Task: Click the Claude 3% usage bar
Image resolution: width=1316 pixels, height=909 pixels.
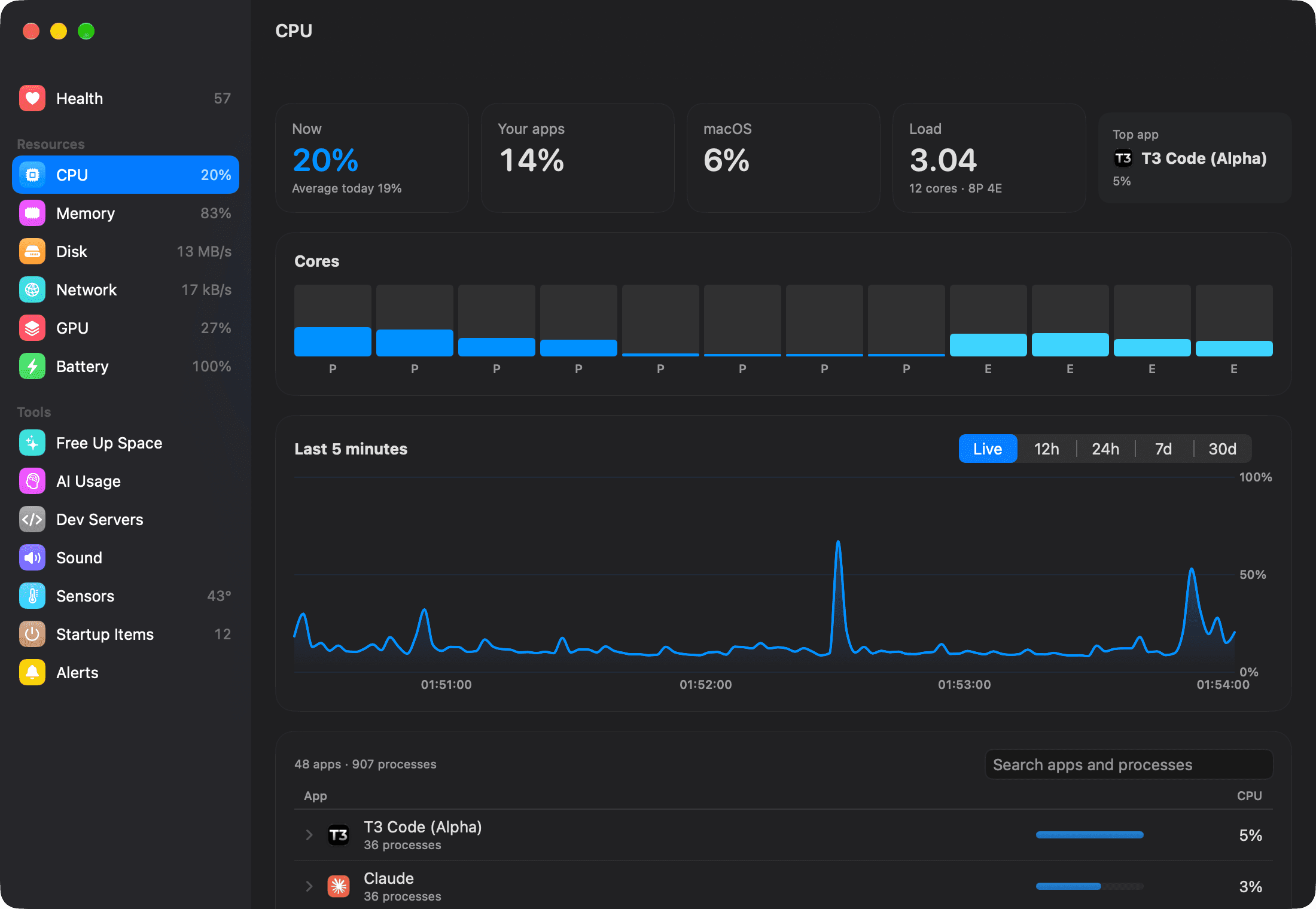Action: 1089,886
